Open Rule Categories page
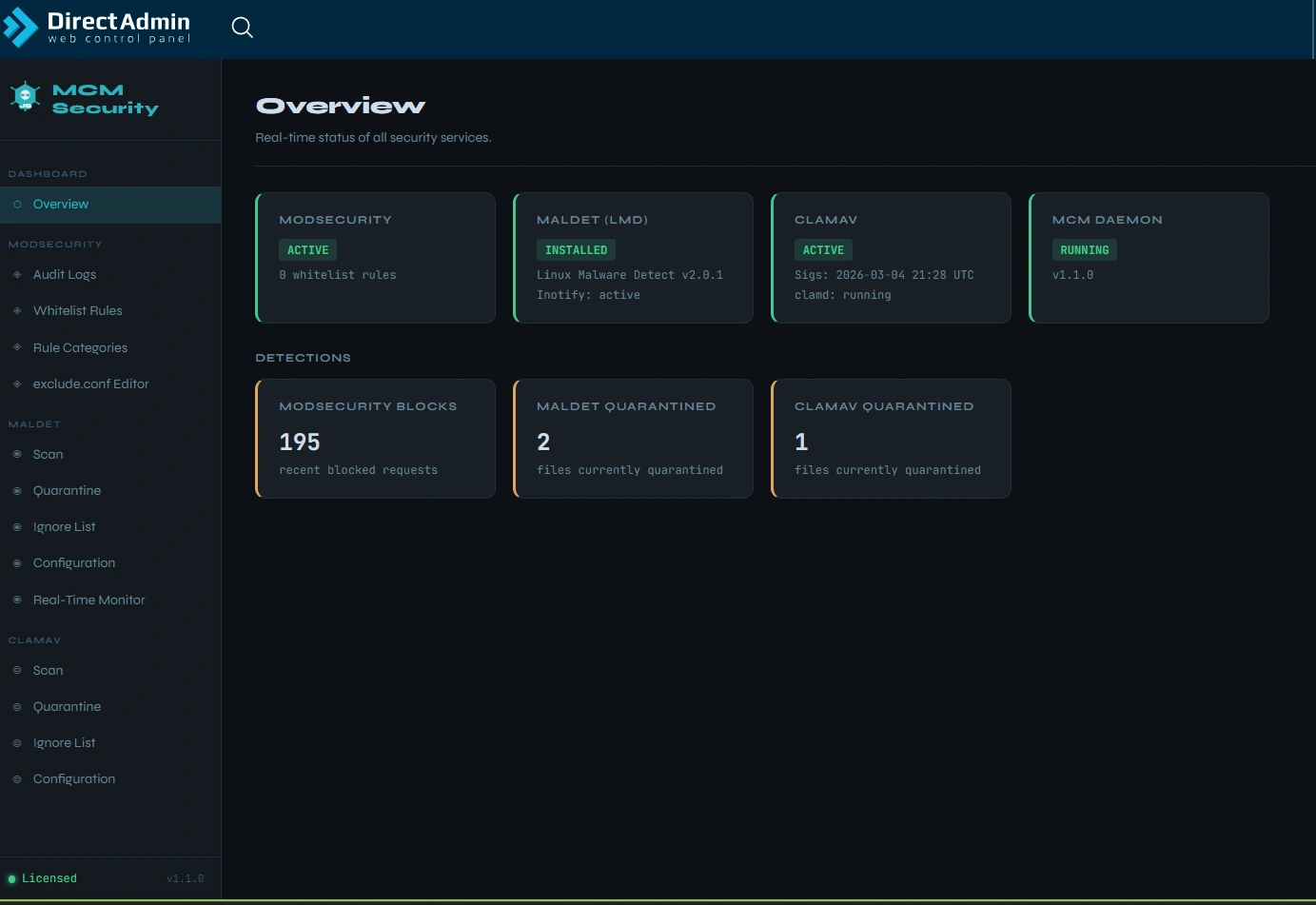Screen dimensions: 1316x905 [110, 347]
